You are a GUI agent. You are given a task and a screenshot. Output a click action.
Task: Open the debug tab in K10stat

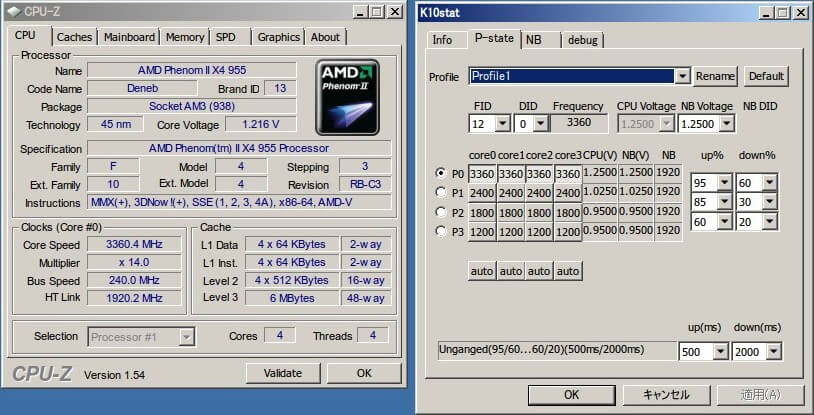tap(582, 40)
